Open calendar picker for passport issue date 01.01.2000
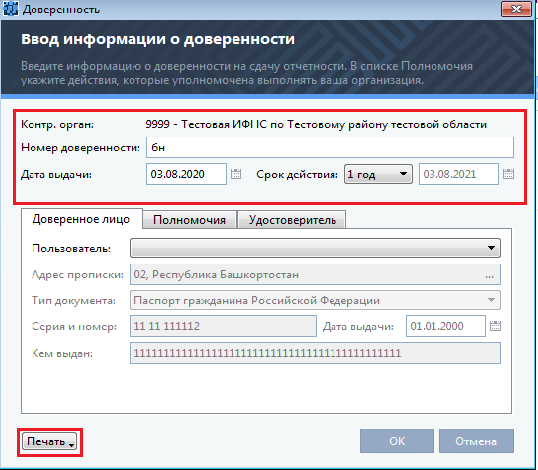Viewport: 538px width, 470px height. 495,326
